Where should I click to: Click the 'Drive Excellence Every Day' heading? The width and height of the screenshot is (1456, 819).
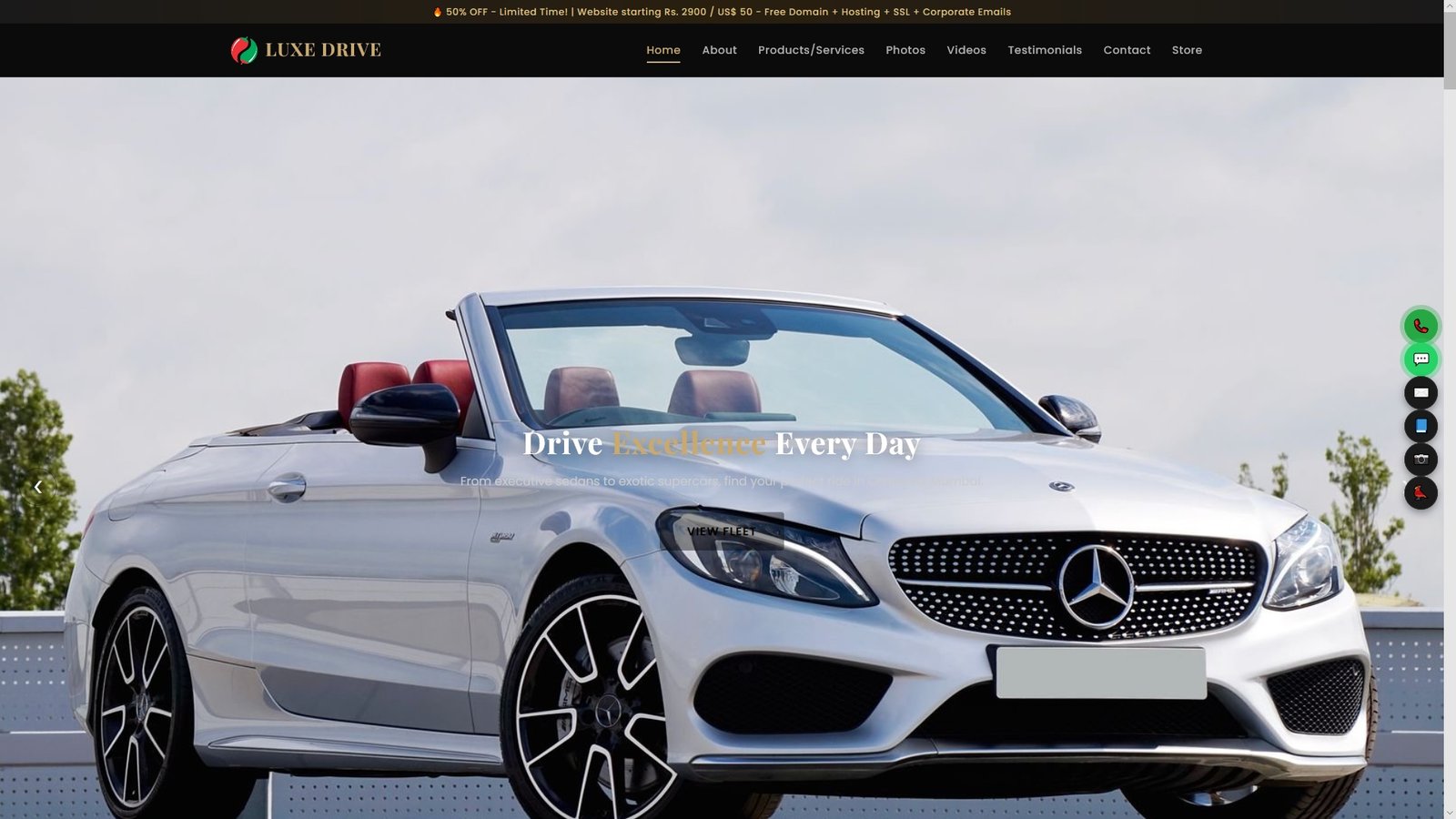click(x=721, y=443)
